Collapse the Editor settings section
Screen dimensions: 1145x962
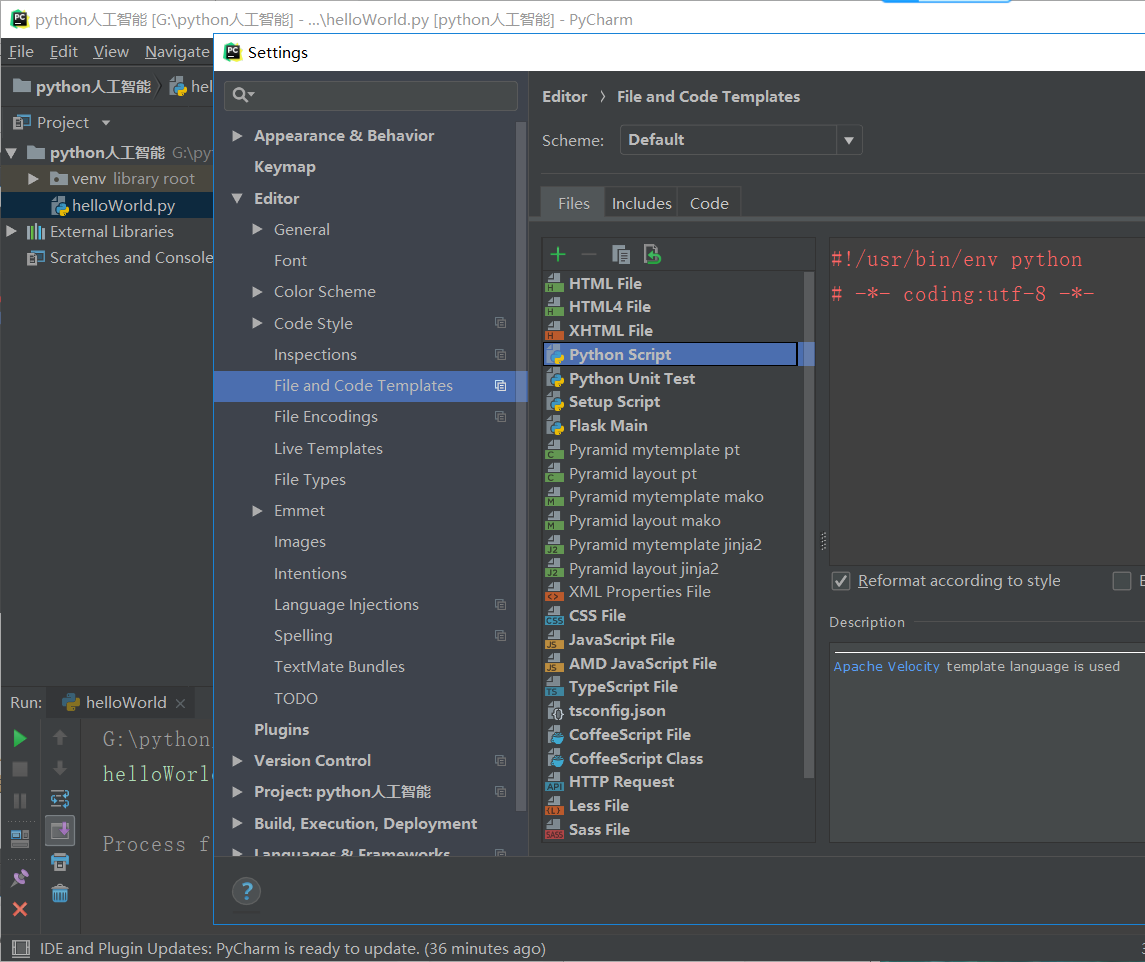point(237,197)
